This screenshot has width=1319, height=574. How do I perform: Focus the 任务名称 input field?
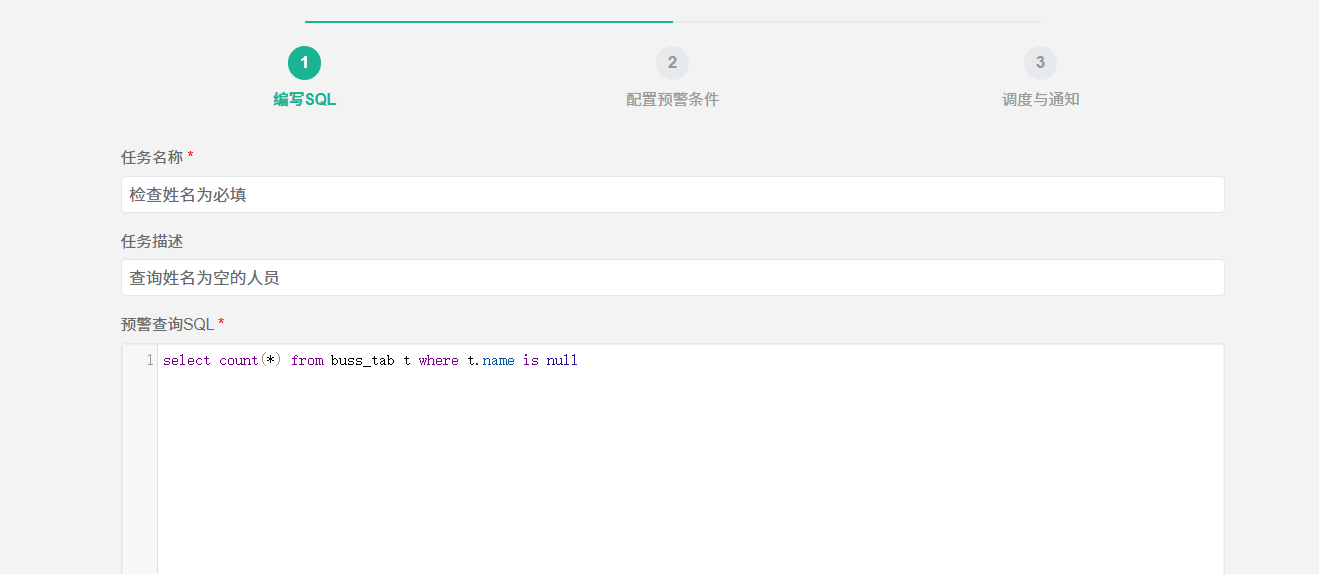672,195
